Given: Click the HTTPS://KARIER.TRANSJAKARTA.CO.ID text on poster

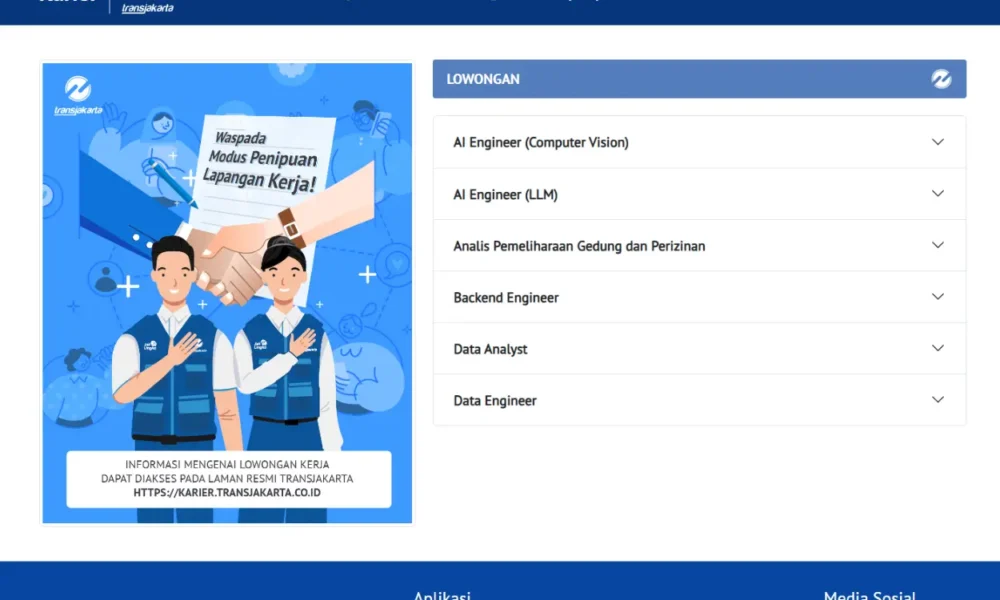Looking at the screenshot, I should (x=227, y=493).
